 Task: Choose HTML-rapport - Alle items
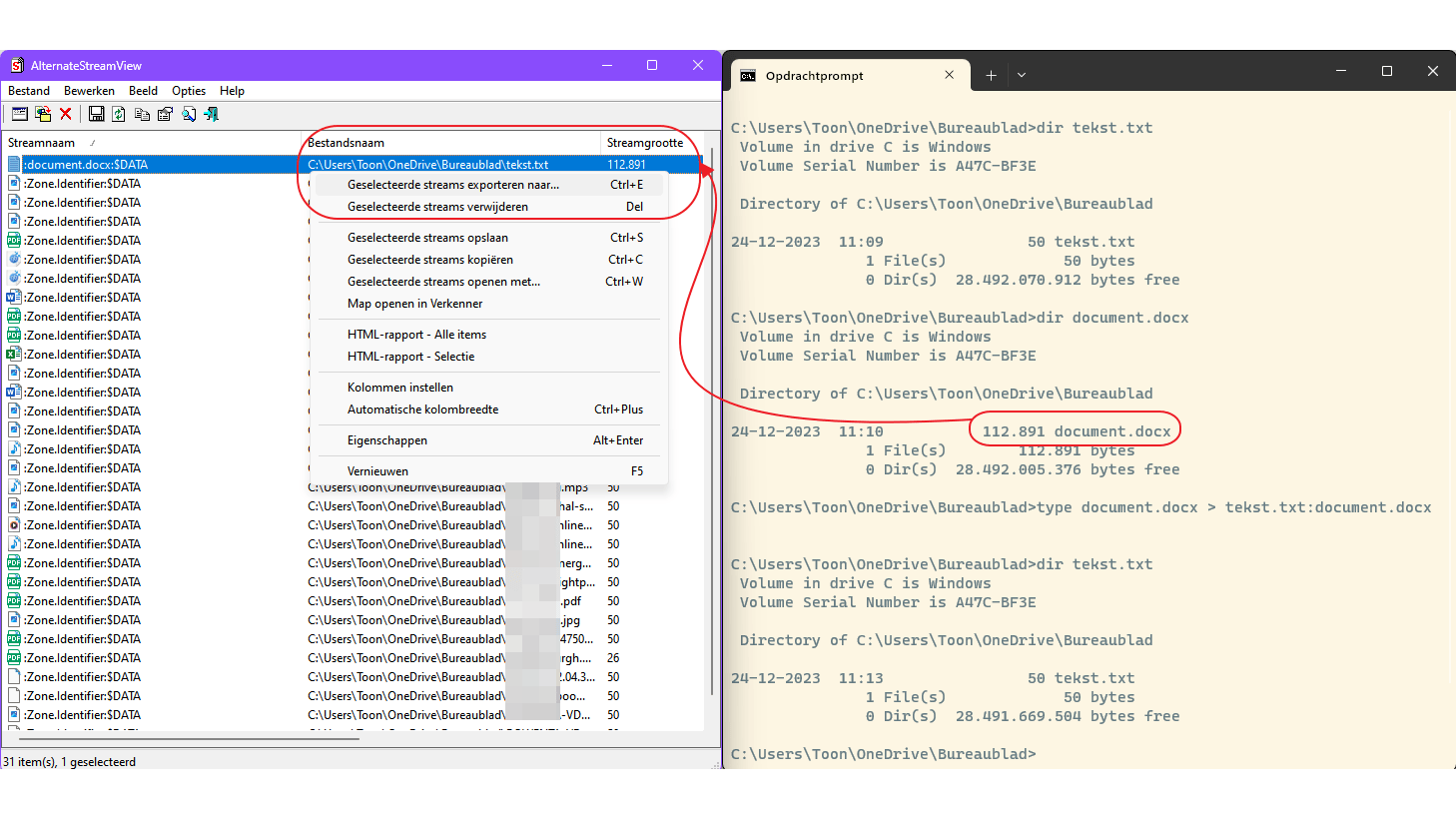tap(489, 335)
